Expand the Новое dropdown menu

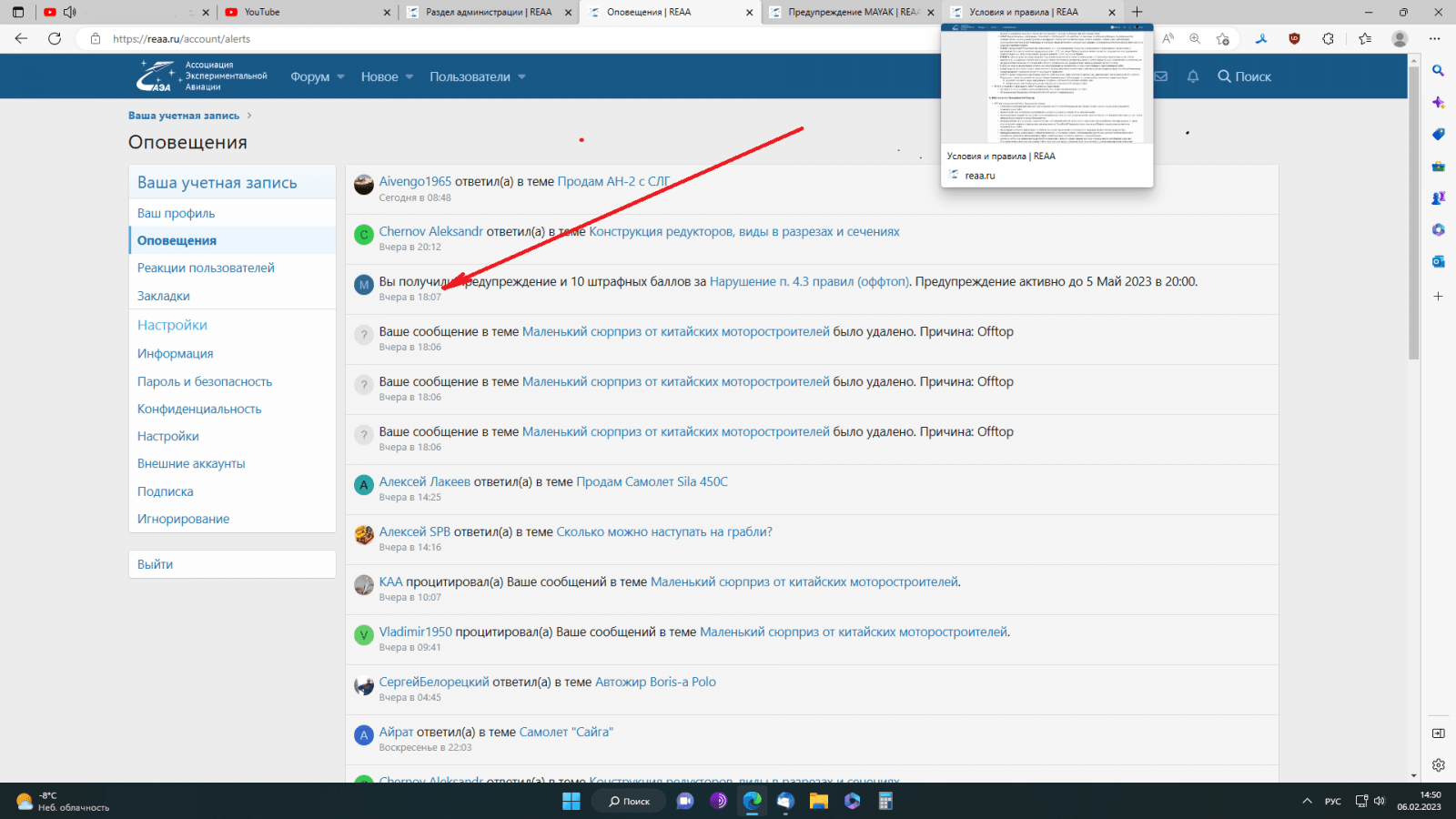click(x=387, y=76)
